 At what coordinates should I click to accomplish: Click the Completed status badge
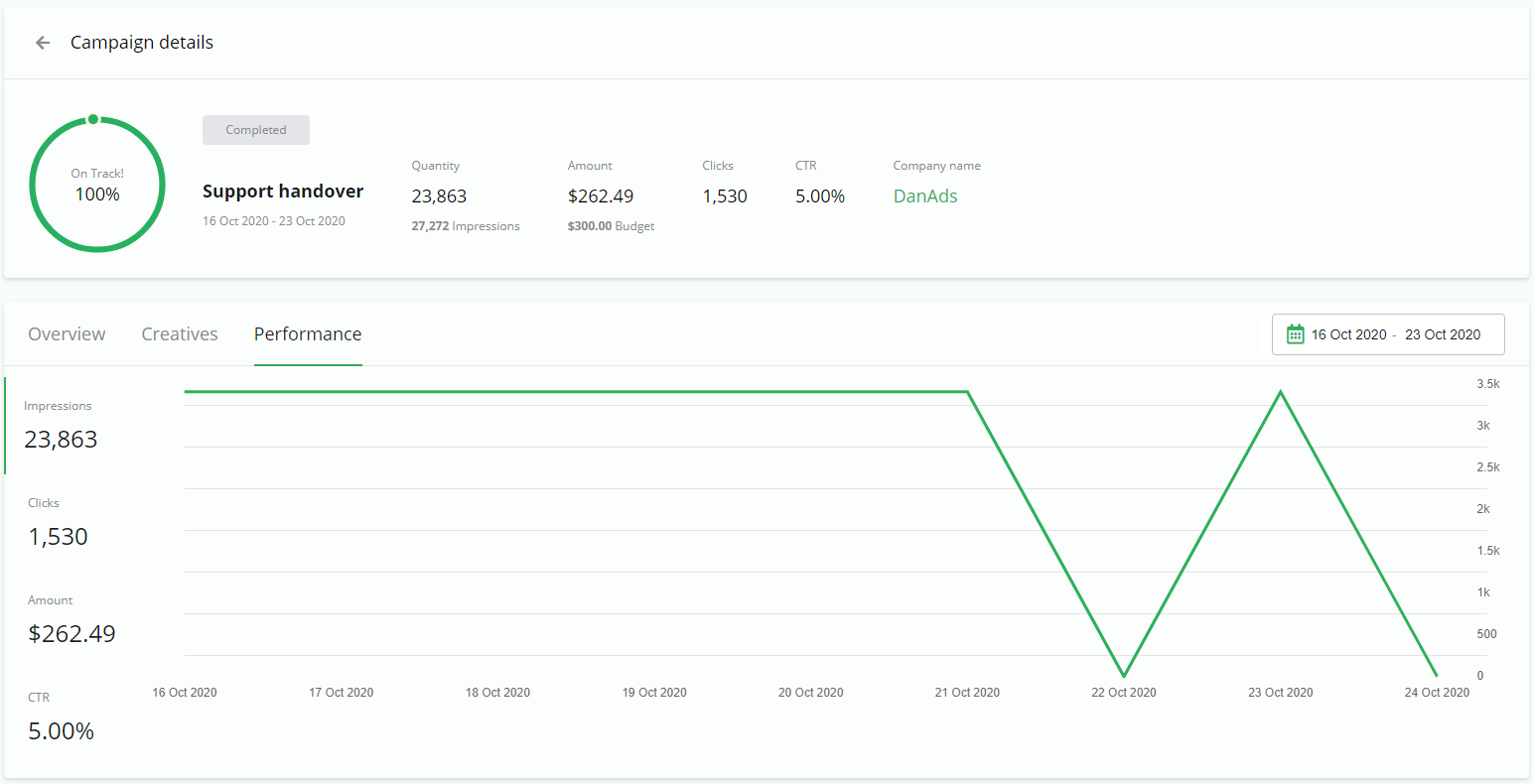[x=256, y=130]
